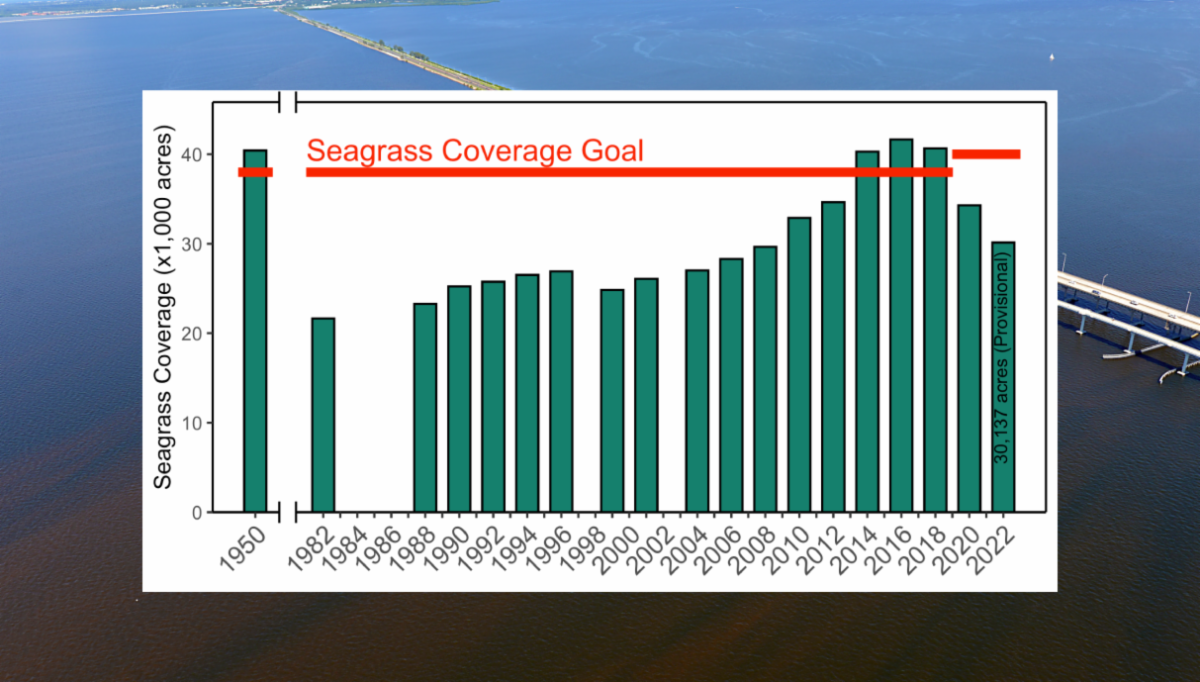Click the '2002' x-axis label

pos(650,546)
